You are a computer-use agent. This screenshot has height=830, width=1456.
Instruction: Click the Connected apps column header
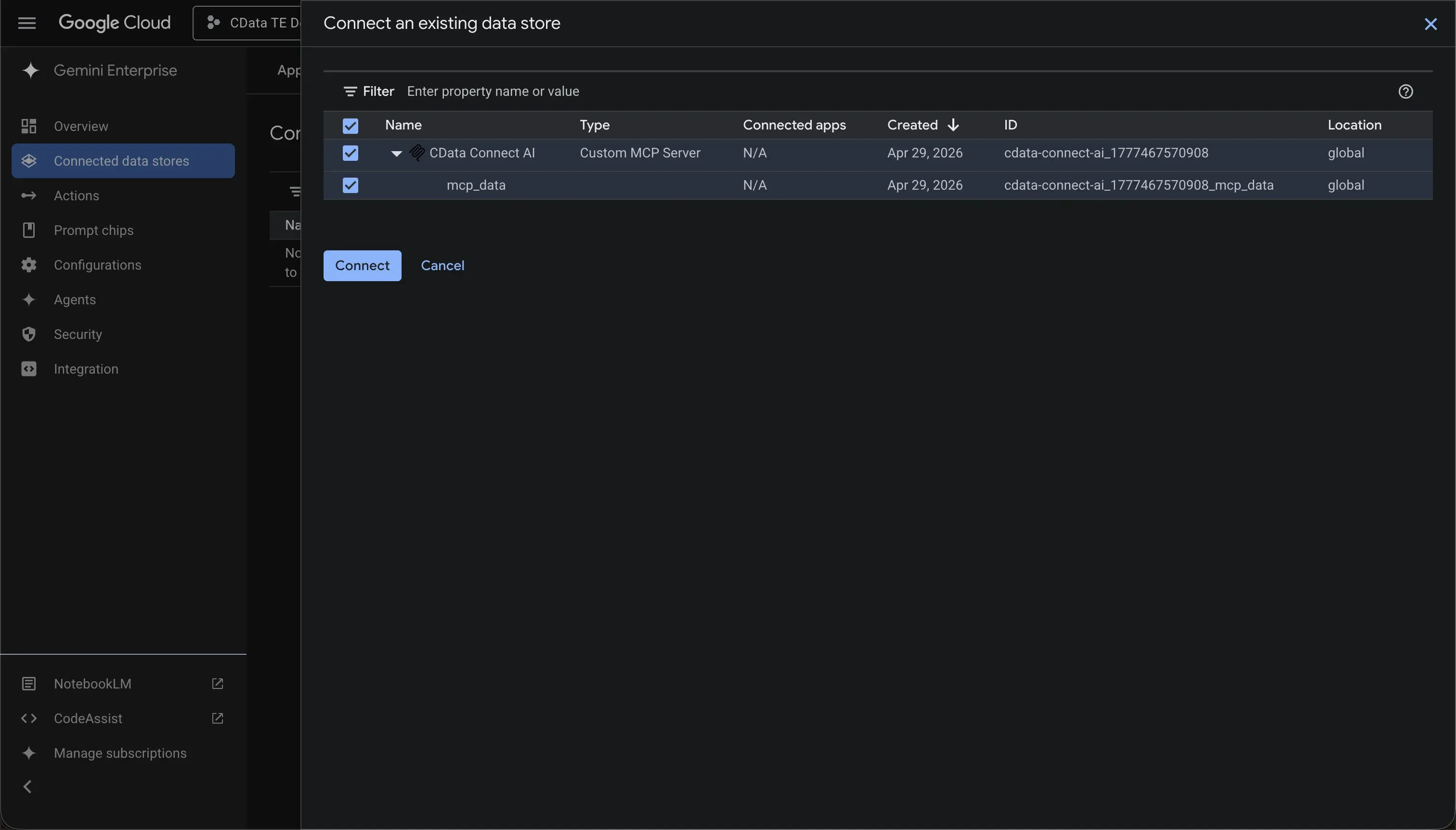(x=794, y=125)
